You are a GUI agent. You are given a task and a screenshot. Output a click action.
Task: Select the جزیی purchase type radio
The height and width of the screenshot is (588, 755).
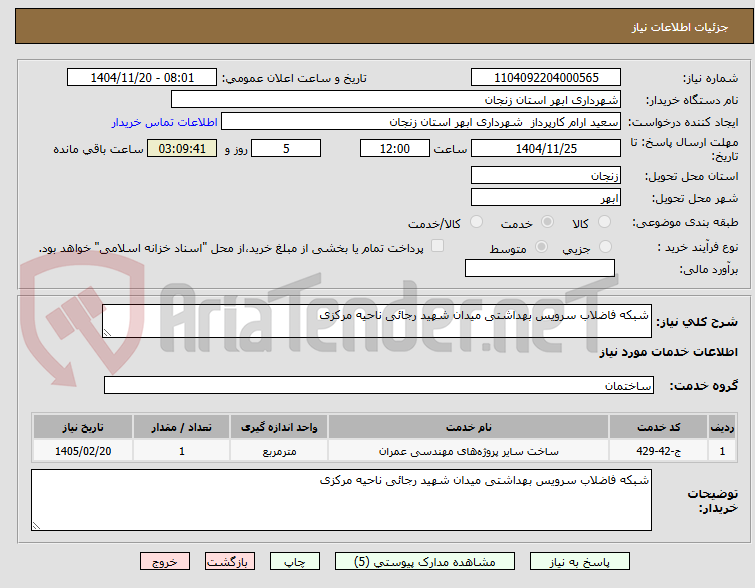click(605, 247)
